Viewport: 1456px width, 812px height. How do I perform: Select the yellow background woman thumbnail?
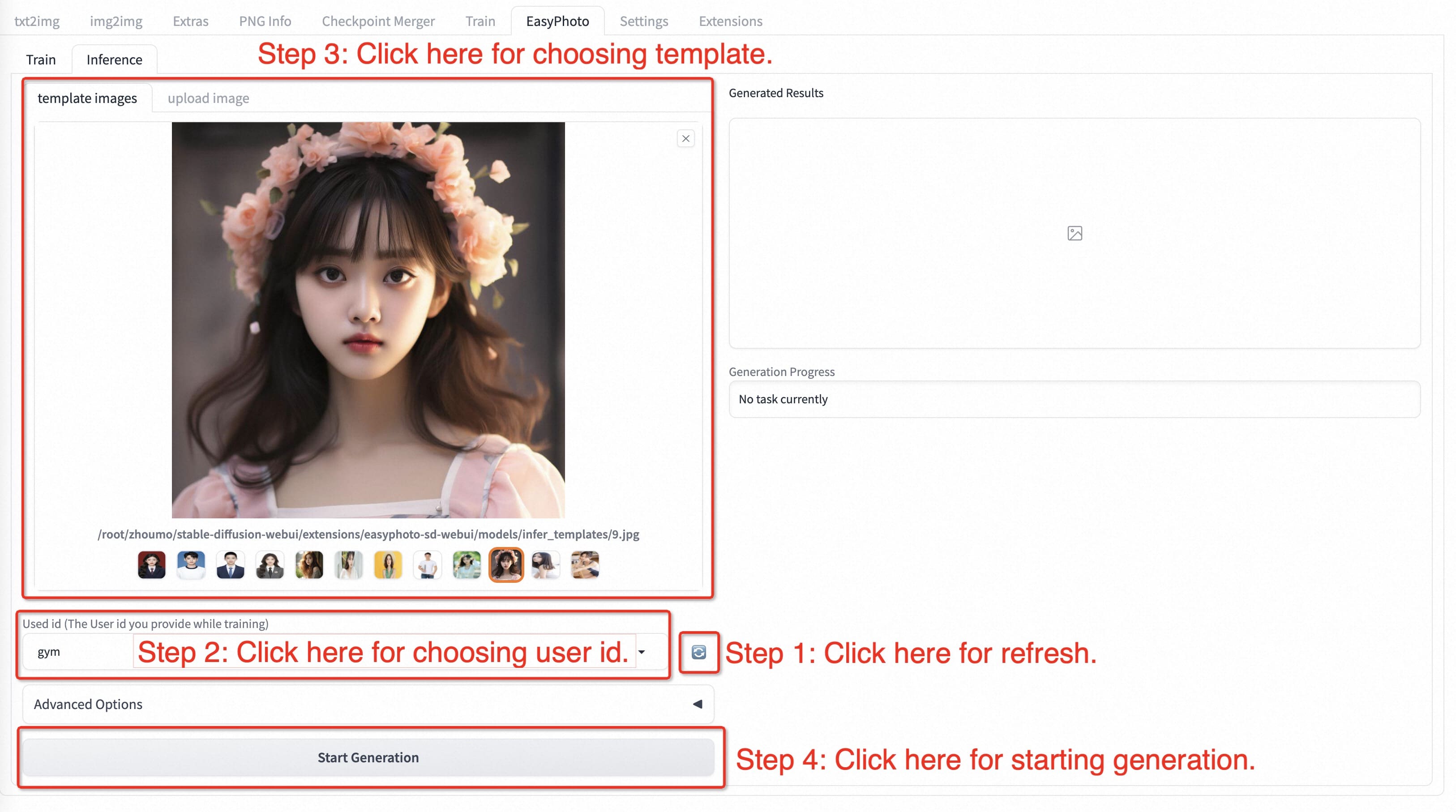(x=388, y=564)
